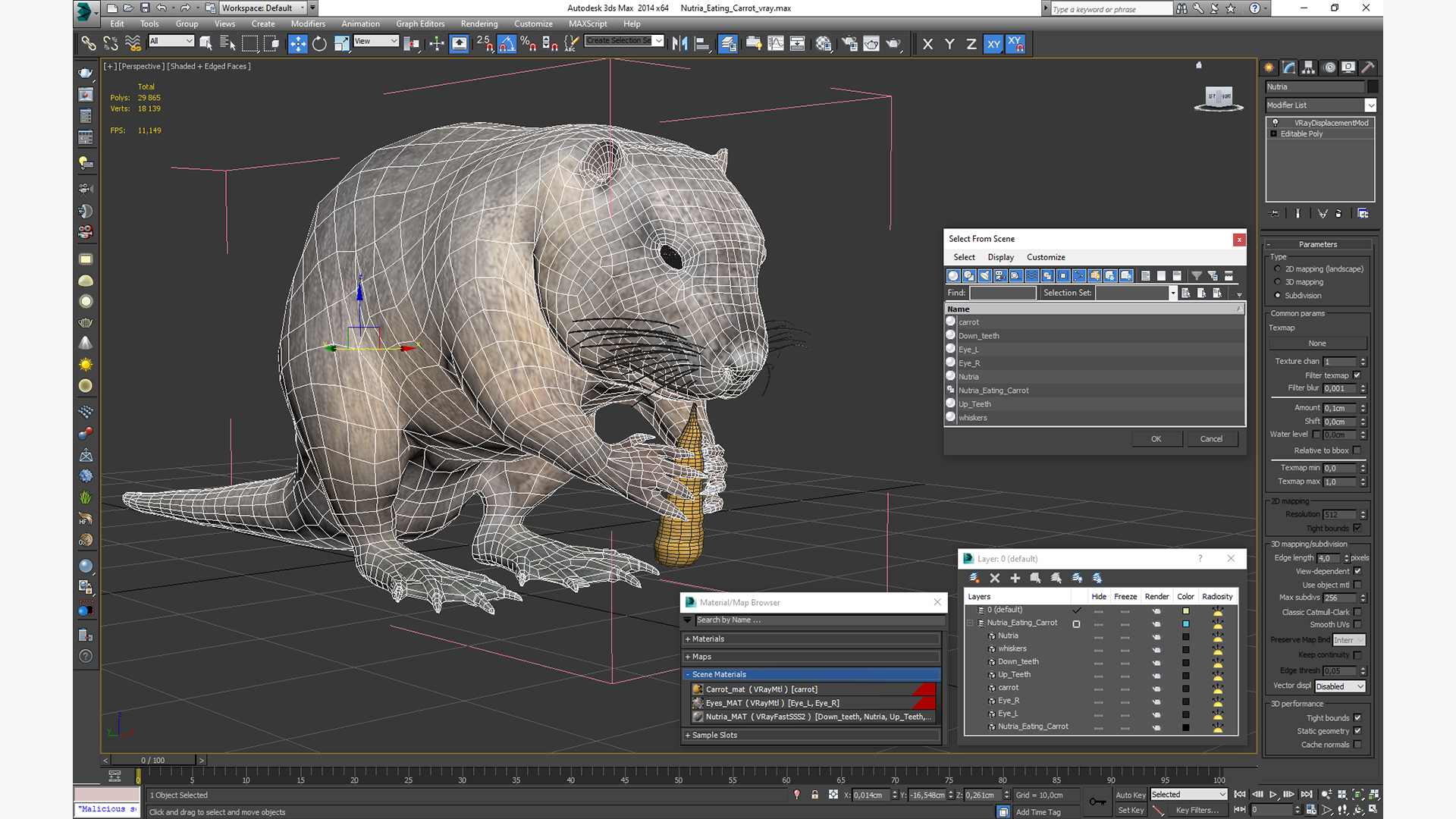Toggle the View-dependent checkbox

(x=1357, y=572)
